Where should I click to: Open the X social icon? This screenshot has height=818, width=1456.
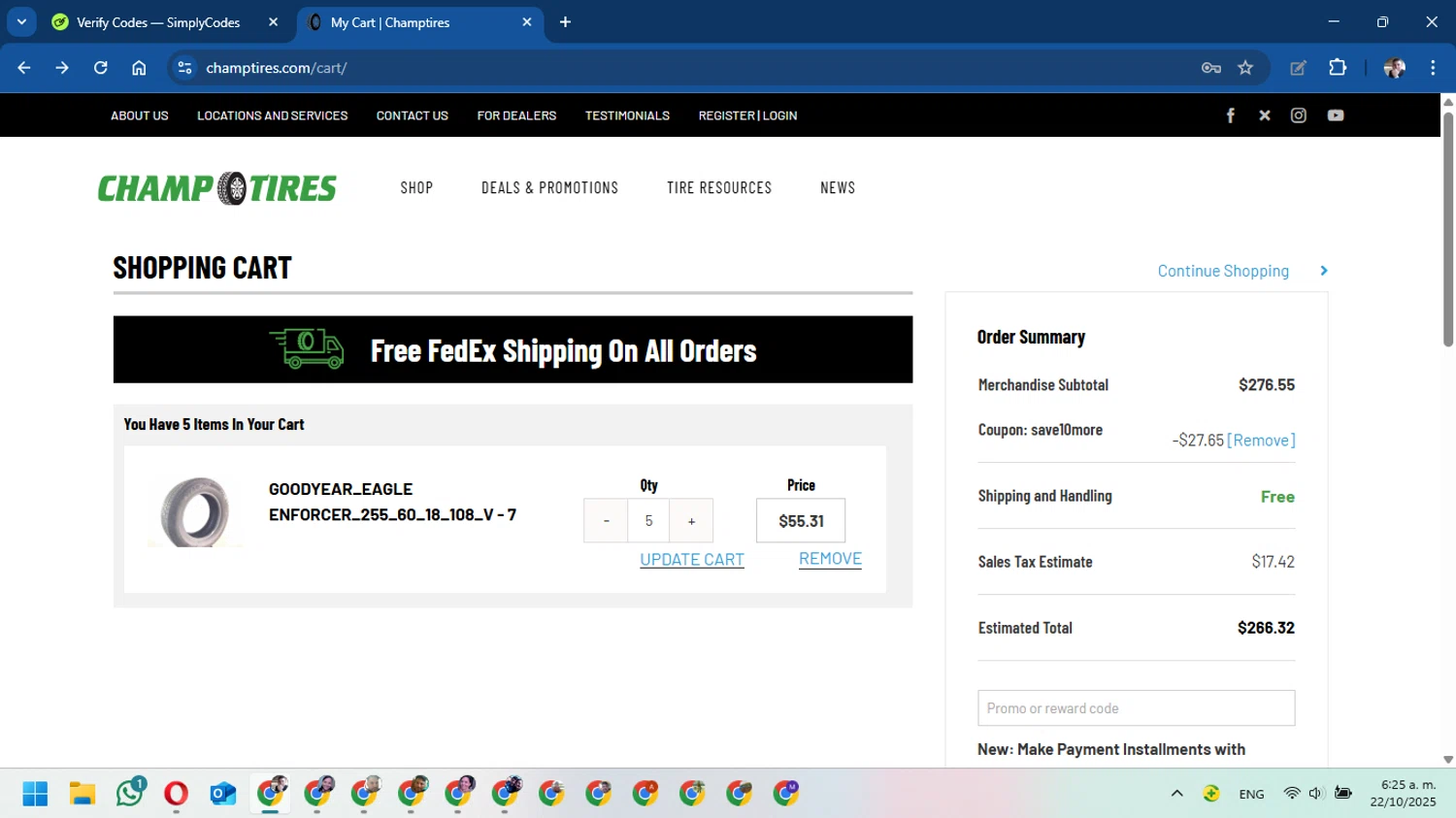[1264, 115]
